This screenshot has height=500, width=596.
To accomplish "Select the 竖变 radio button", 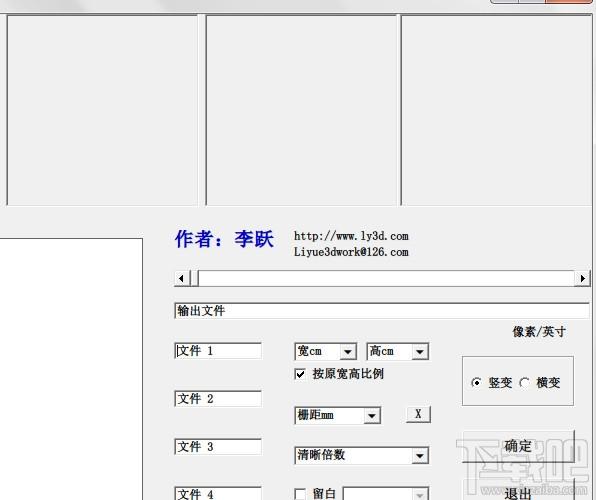I will coord(476,383).
